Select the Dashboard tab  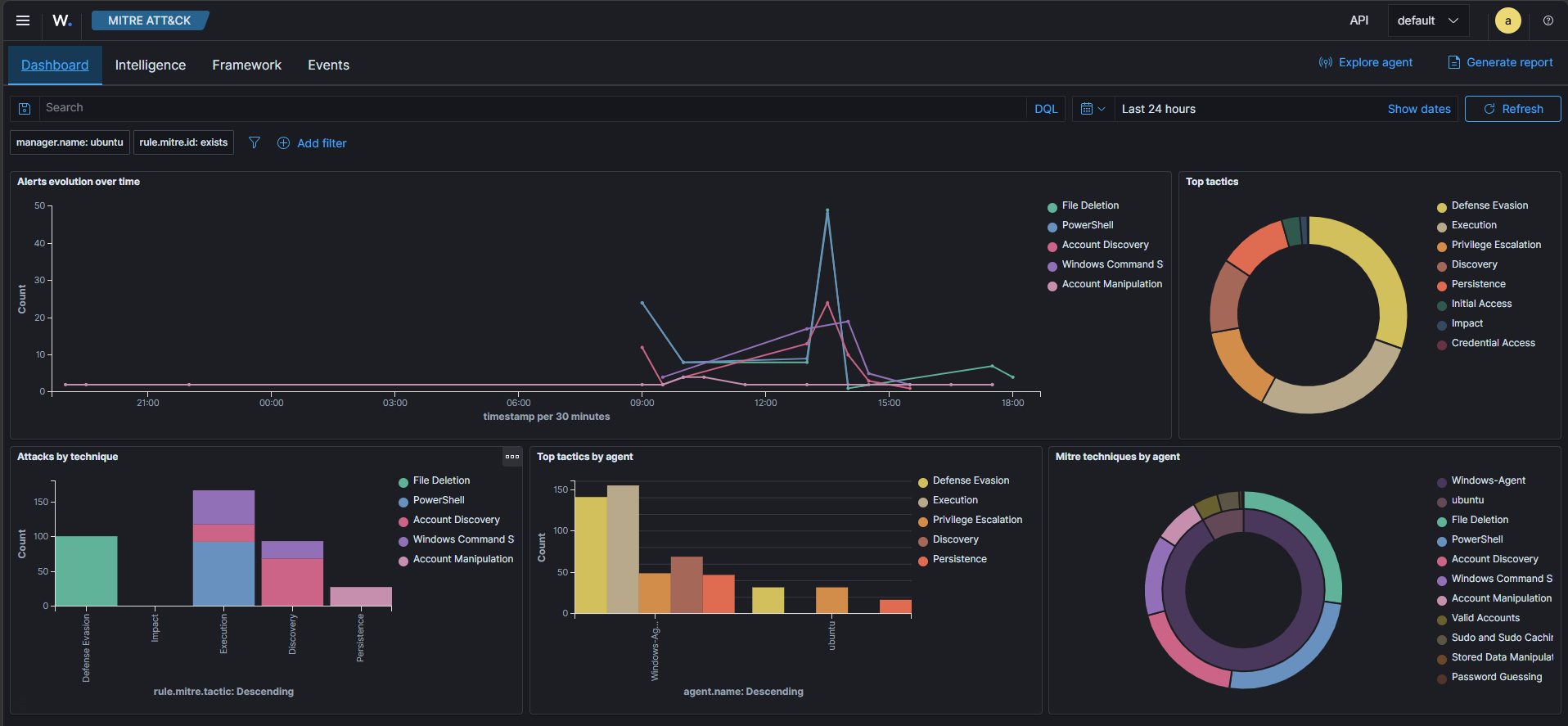tap(55, 65)
